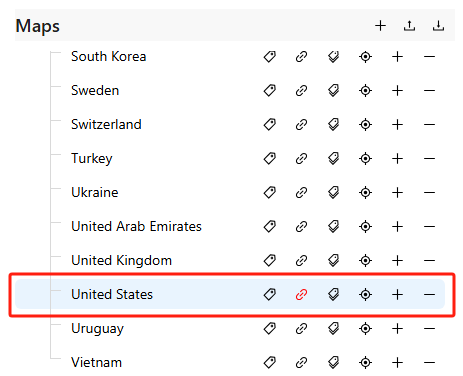Click the multi-tag icon for South Korea
463x376 pixels.
coord(333,57)
